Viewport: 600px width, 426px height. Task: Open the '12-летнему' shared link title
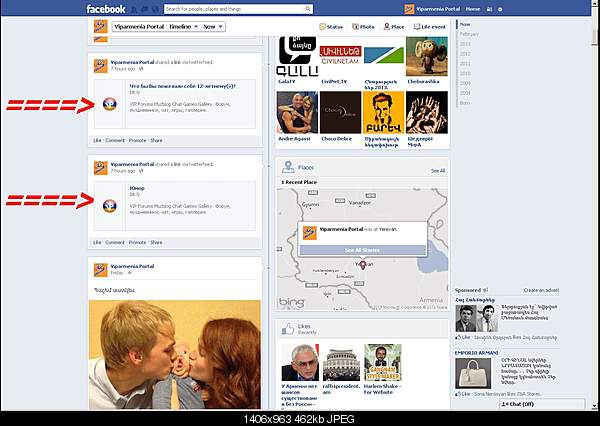coord(183,86)
